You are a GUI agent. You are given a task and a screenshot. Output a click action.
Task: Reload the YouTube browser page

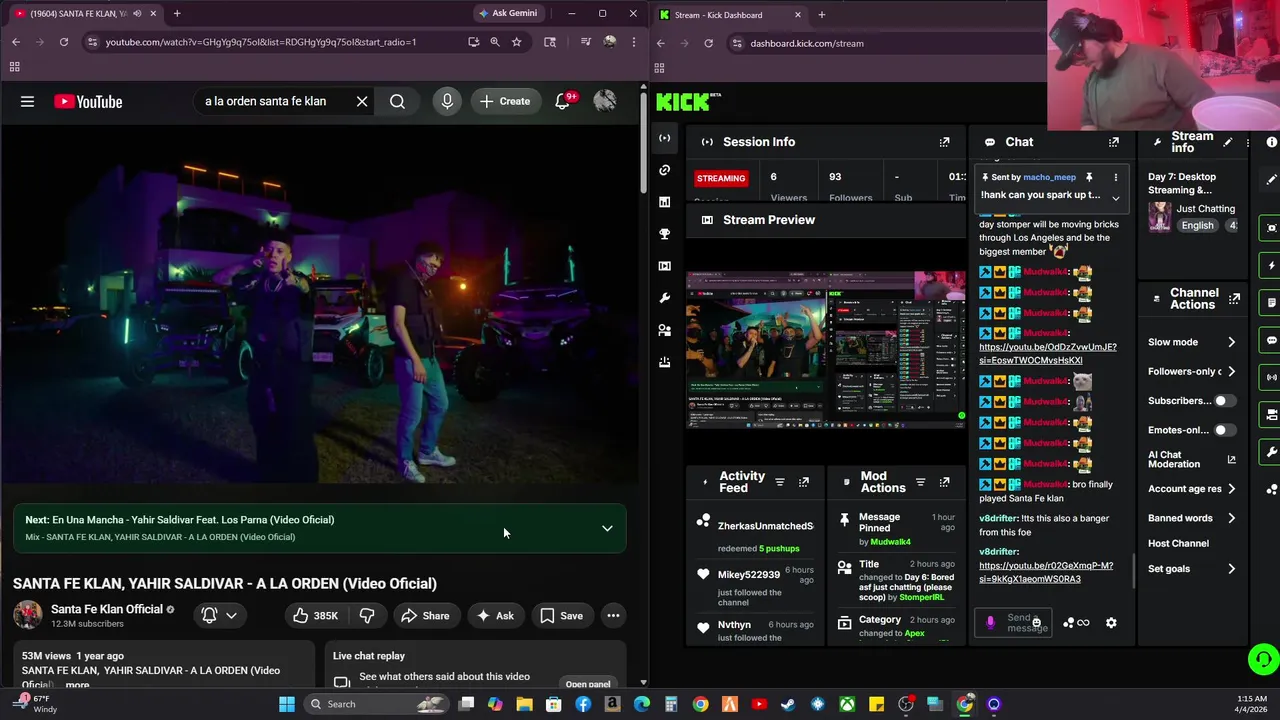[x=64, y=42]
